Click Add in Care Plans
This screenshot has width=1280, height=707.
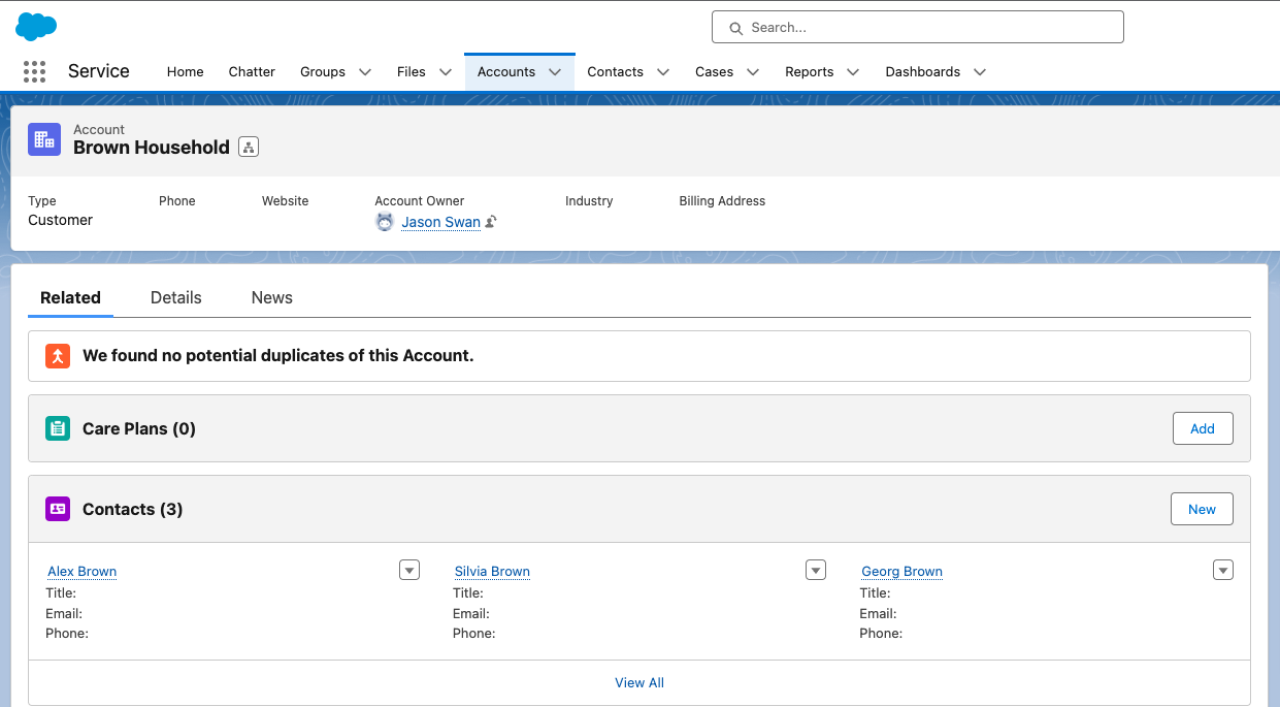click(1202, 428)
